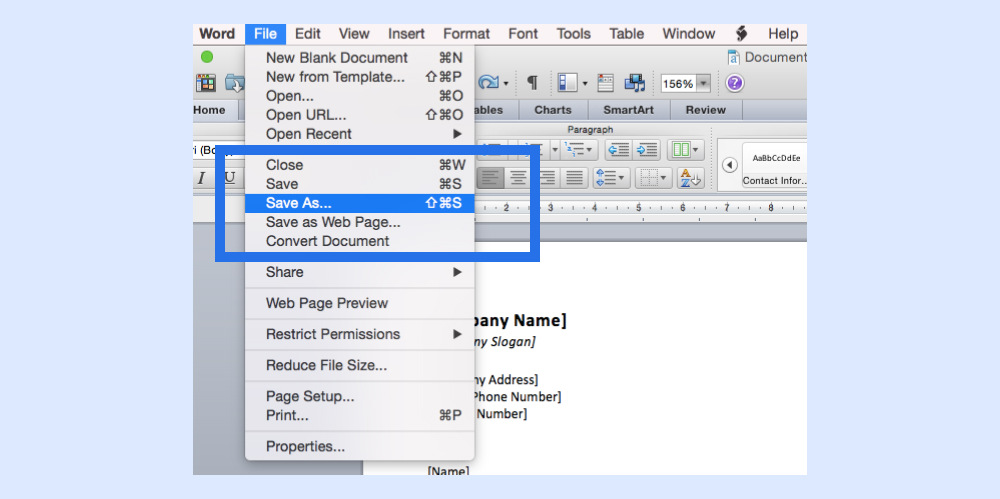Toggle Justify text alignment
This screenshot has height=499, width=1000.
click(x=574, y=178)
